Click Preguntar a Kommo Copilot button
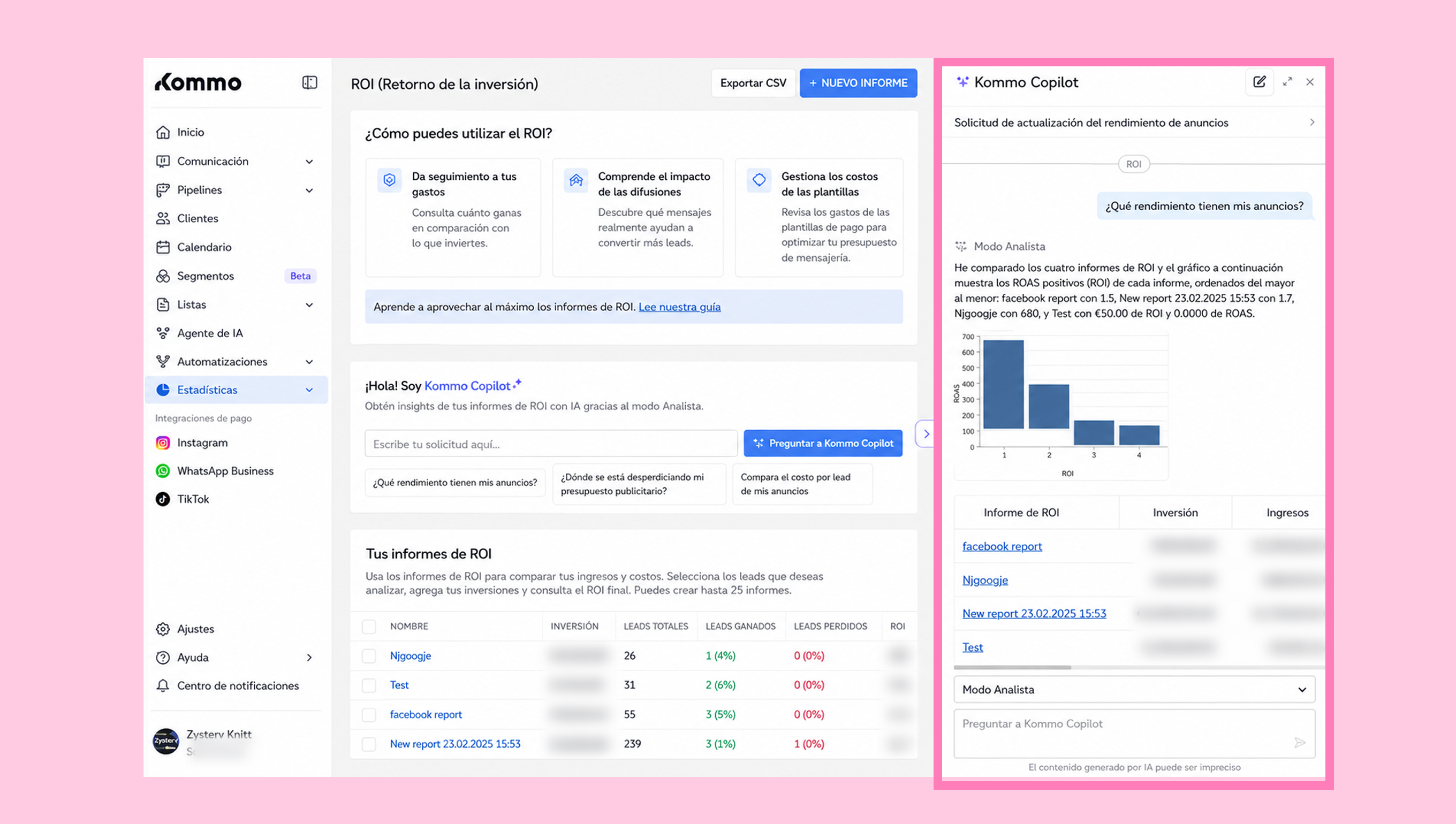The height and width of the screenshot is (824, 1456). pyautogui.click(x=823, y=443)
